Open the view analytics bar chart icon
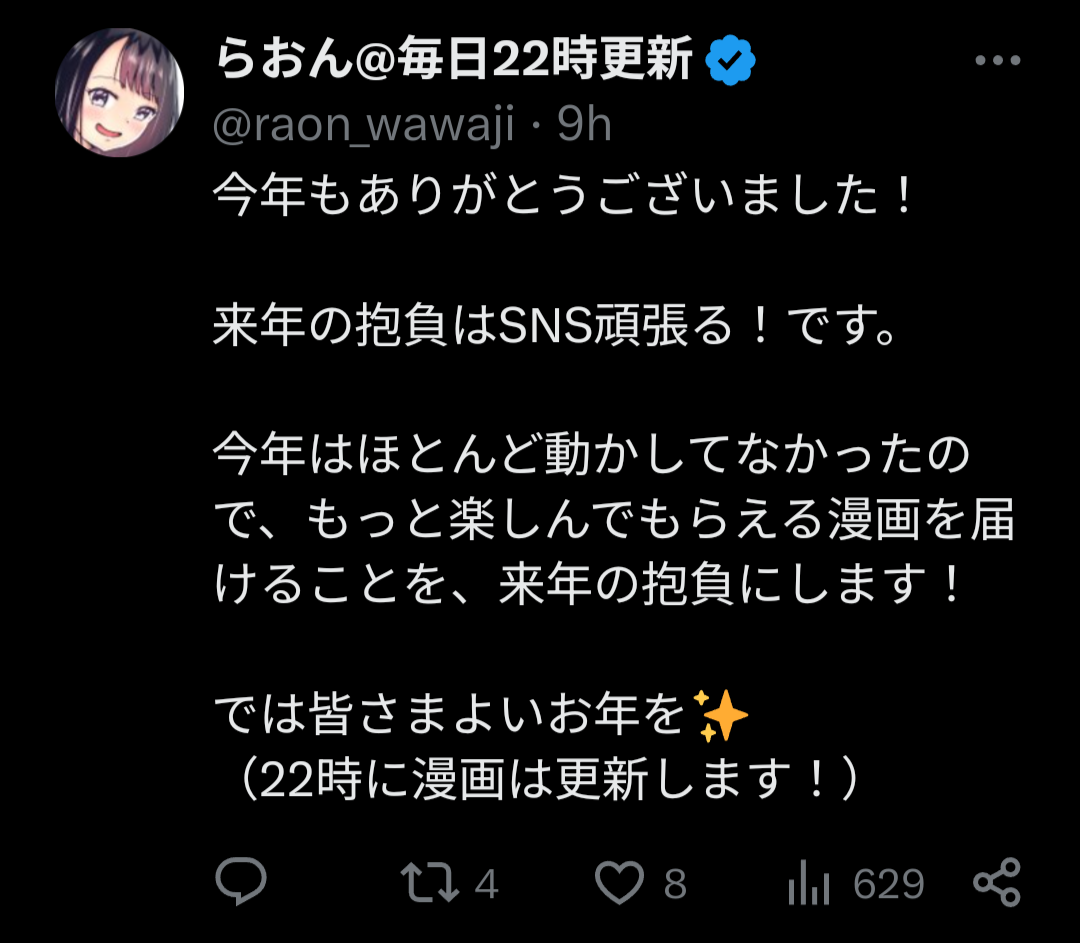 pos(809,882)
